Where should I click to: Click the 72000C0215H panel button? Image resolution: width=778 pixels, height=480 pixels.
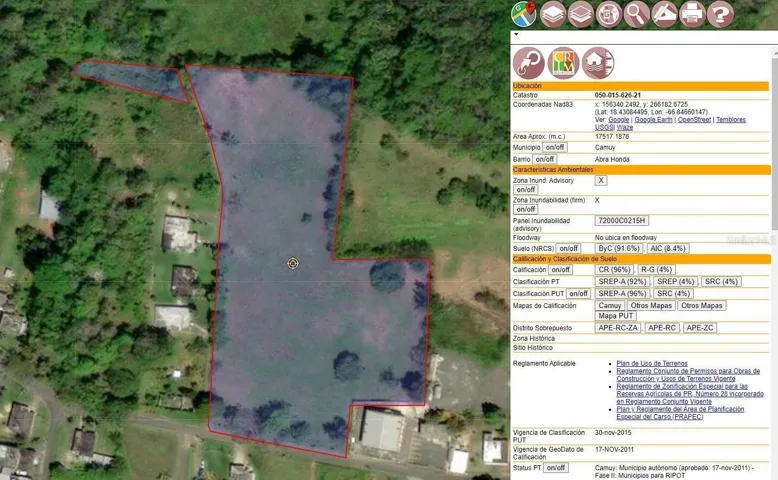[621, 220]
